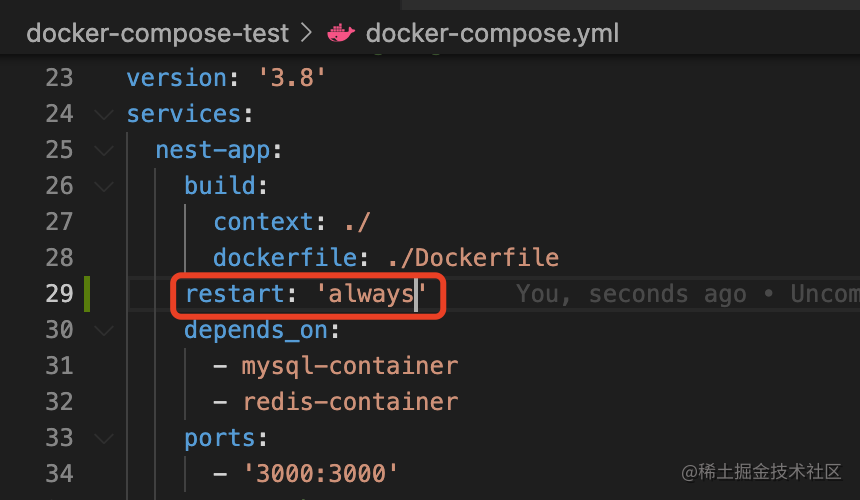Click the redis-container list entry
The width and height of the screenshot is (860, 500).
350,402
